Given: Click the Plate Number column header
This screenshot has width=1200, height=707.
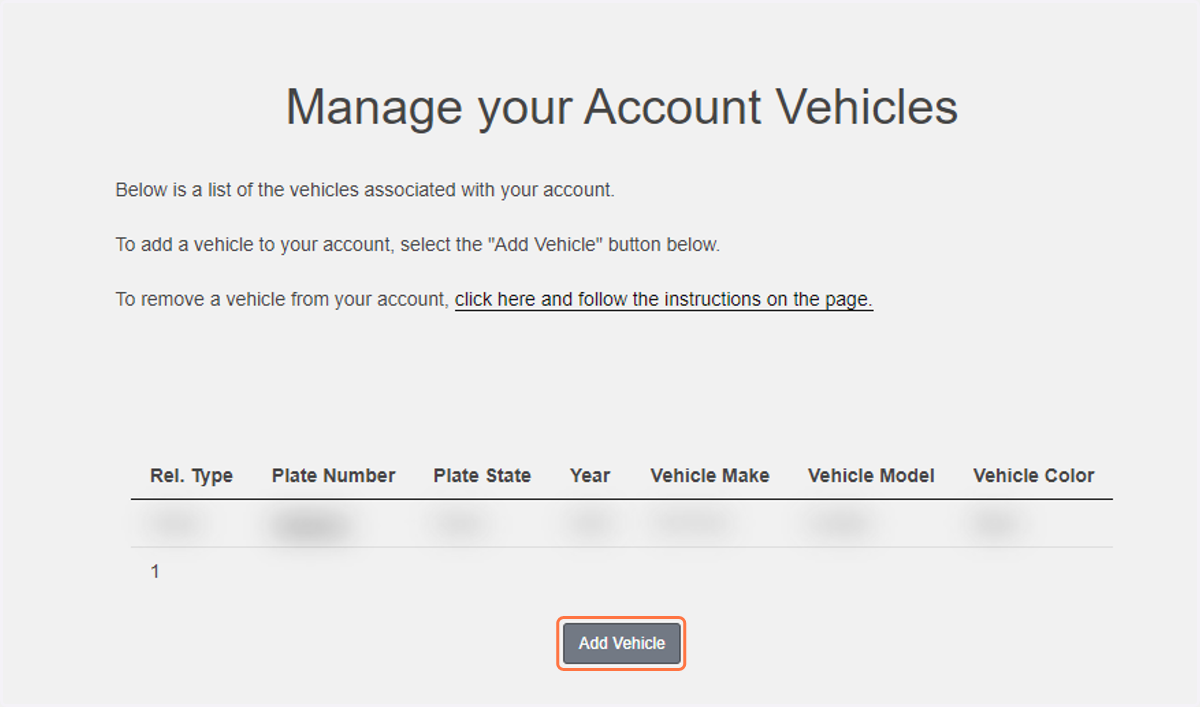Looking at the screenshot, I should pos(333,476).
